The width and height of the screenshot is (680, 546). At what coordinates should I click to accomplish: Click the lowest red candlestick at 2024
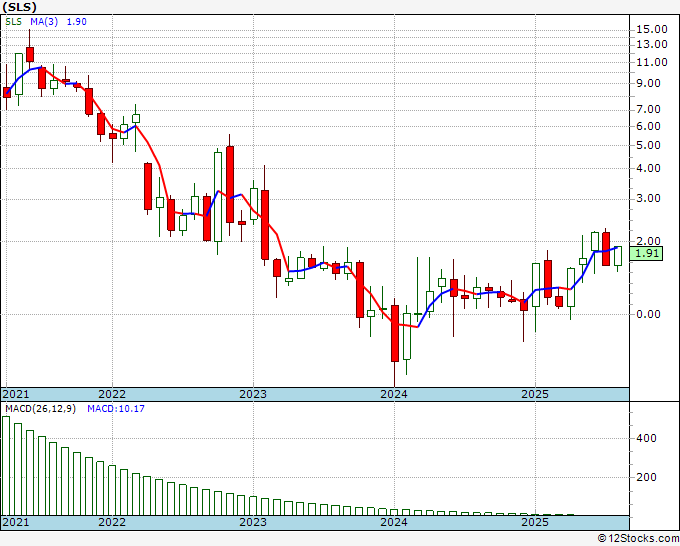tap(395, 333)
